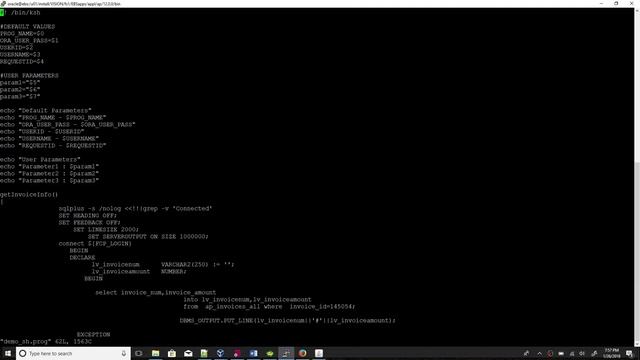This screenshot has width=640, height=360.
Task: Click the echo "User Parameters" line
Action: [40, 159]
